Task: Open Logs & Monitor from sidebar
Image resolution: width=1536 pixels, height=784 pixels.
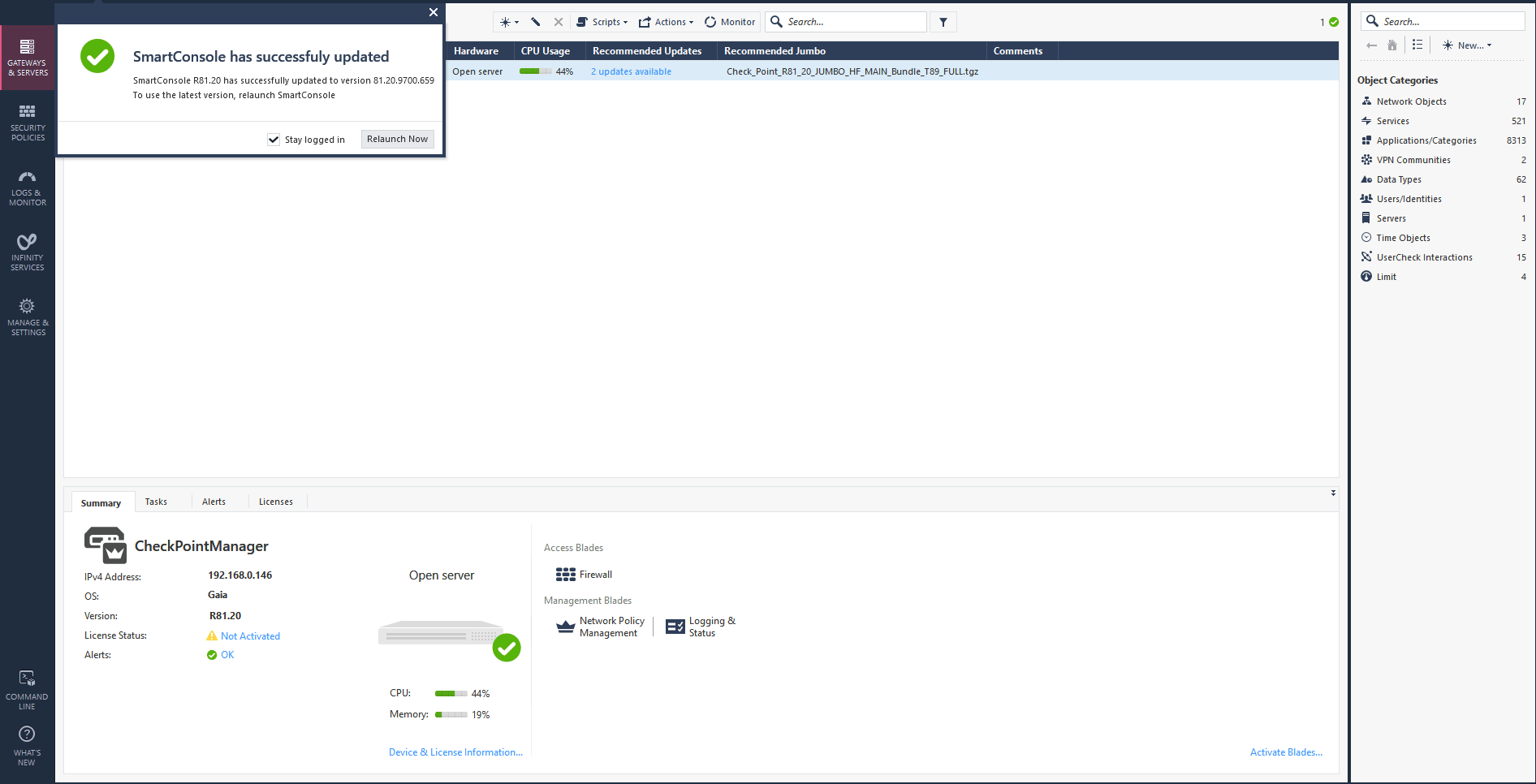Action: [x=28, y=187]
